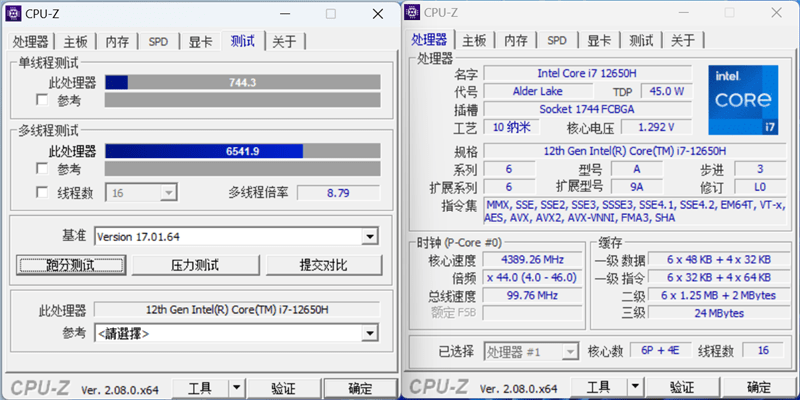Click the 跑分测试 benchmark button
This screenshot has width=800, height=400.
coord(68,265)
